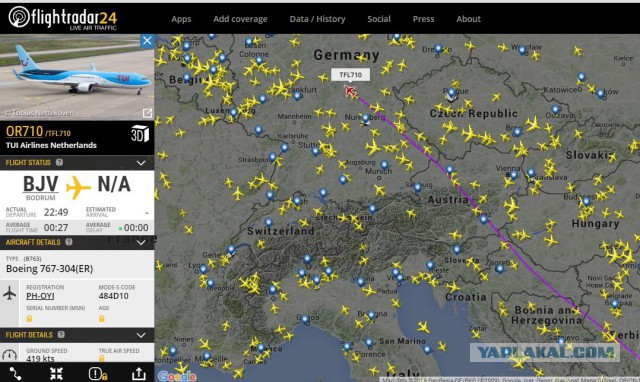
Task: Toggle the flight route icon in bottom bar
Action: click(15, 373)
